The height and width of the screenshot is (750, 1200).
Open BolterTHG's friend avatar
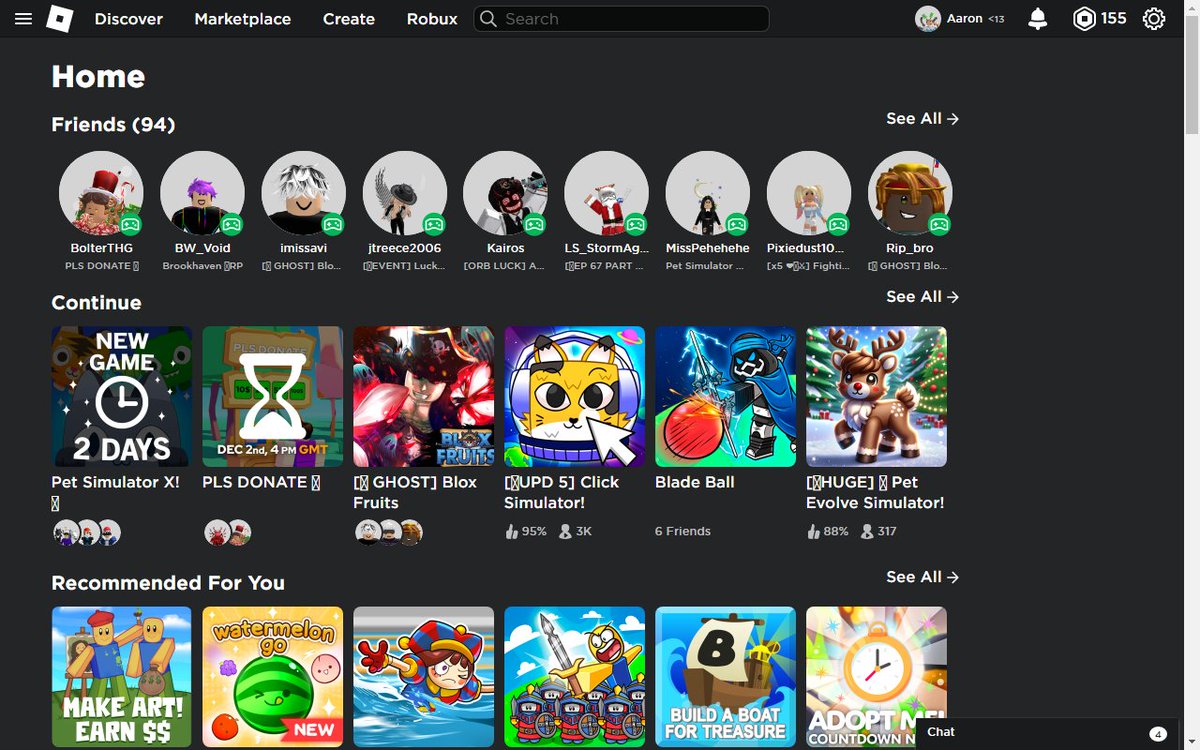click(101, 193)
